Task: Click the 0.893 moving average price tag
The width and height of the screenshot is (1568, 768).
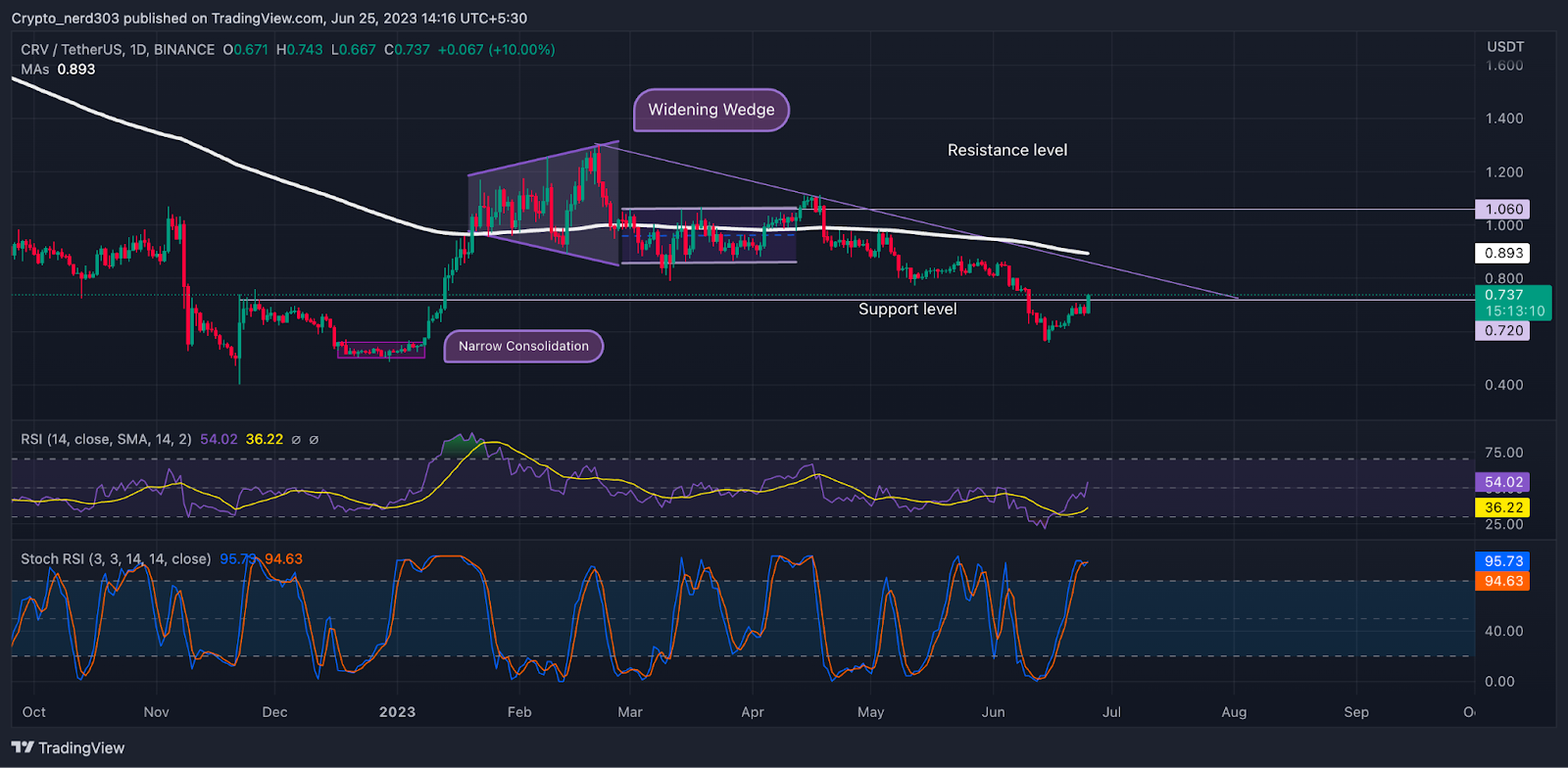Action: pyautogui.click(x=1503, y=253)
